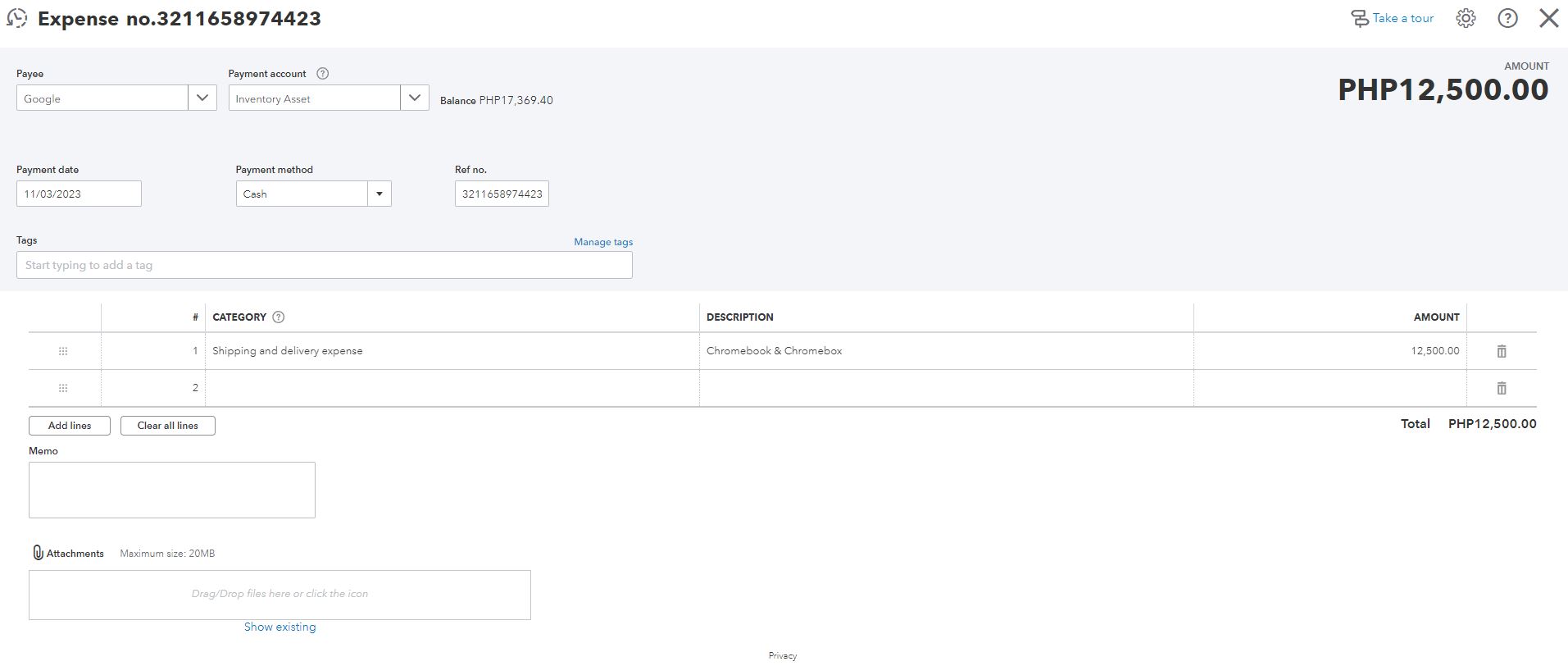Image resolution: width=1568 pixels, height=666 pixels.
Task: Click the Clear all lines button
Action: pyautogui.click(x=168, y=426)
